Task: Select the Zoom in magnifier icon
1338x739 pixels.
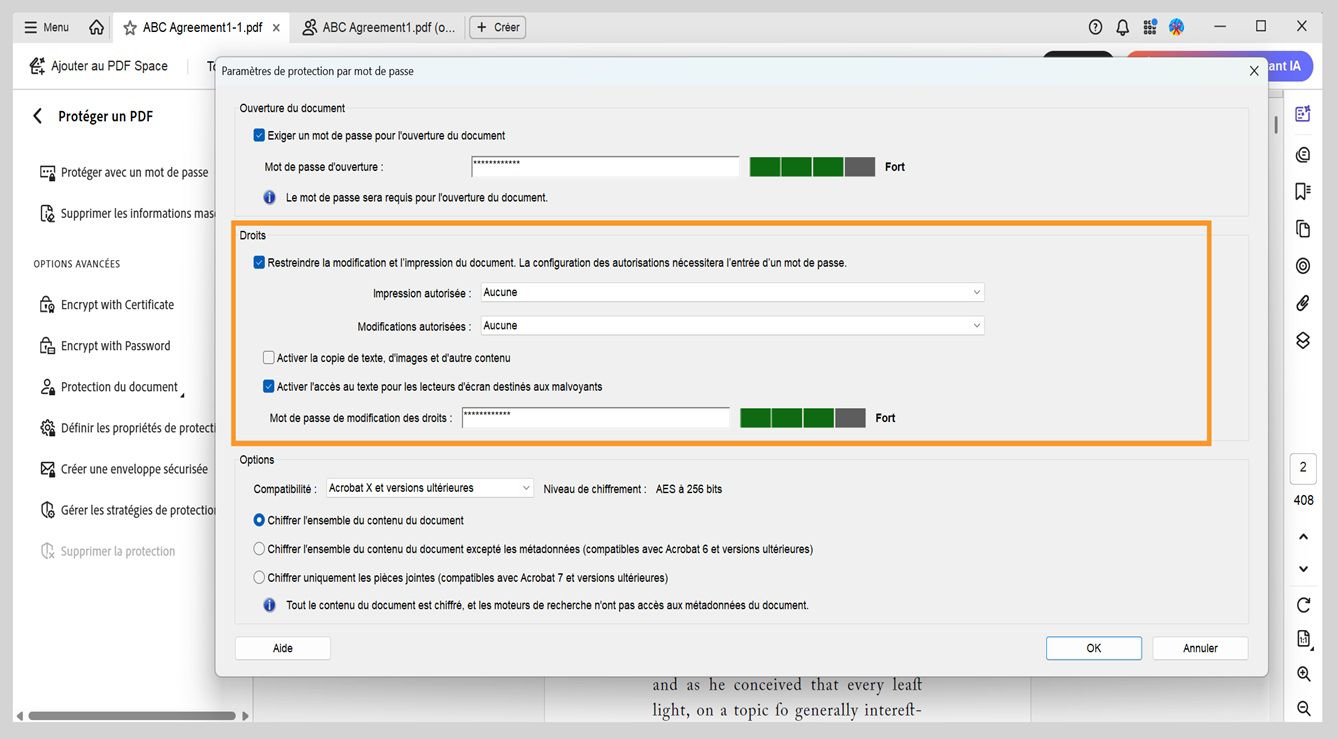Action: (1302, 673)
